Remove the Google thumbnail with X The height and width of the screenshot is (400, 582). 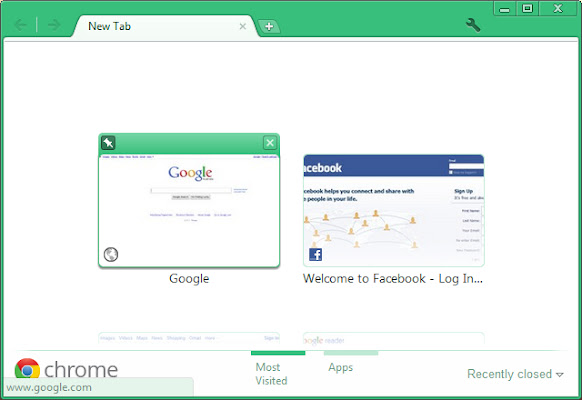pyautogui.click(x=270, y=142)
